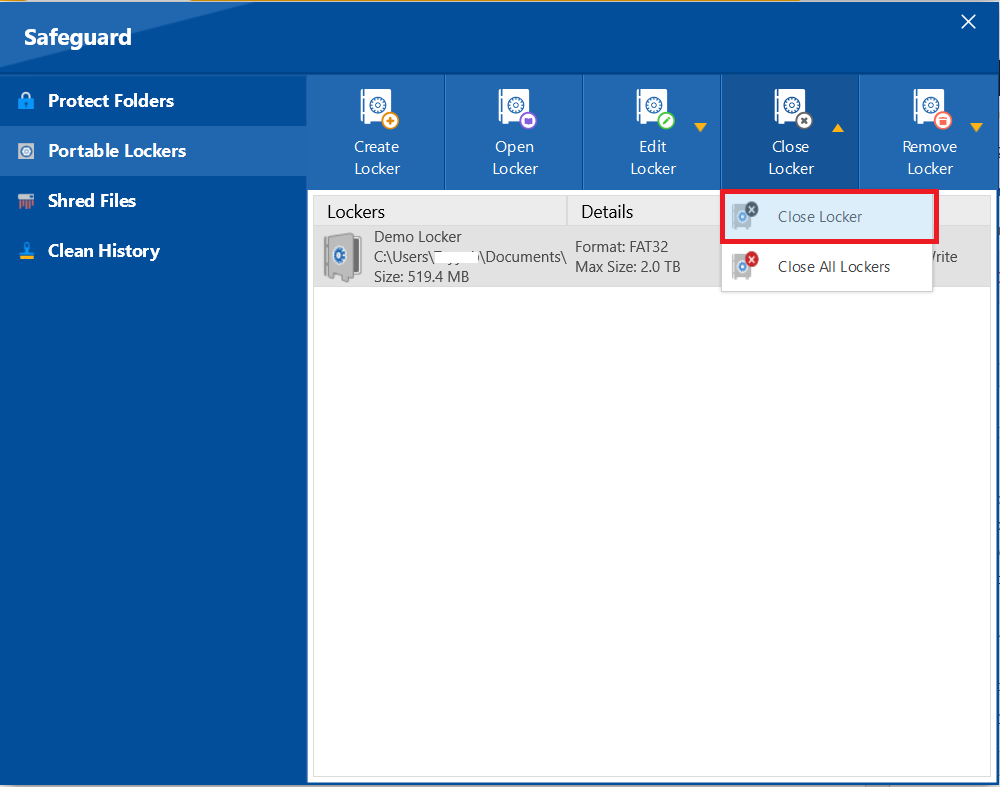The width and height of the screenshot is (1000, 787).
Task: Click the Open Locker toolbar icon
Action: (x=517, y=108)
